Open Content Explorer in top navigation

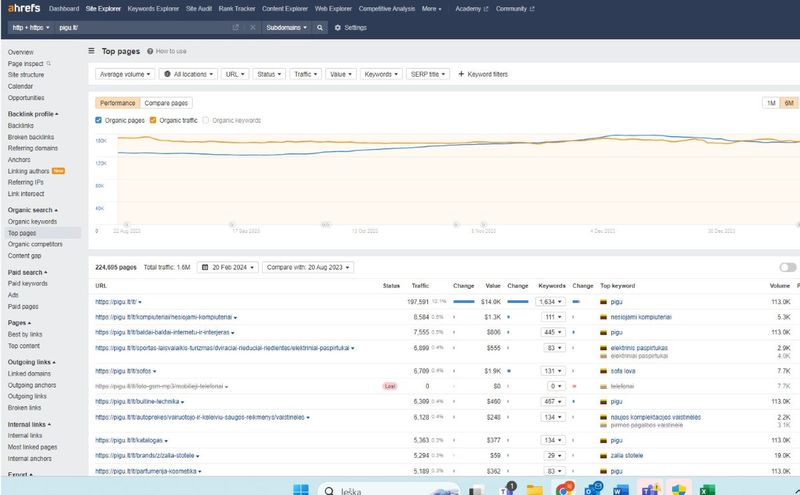point(285,9)
